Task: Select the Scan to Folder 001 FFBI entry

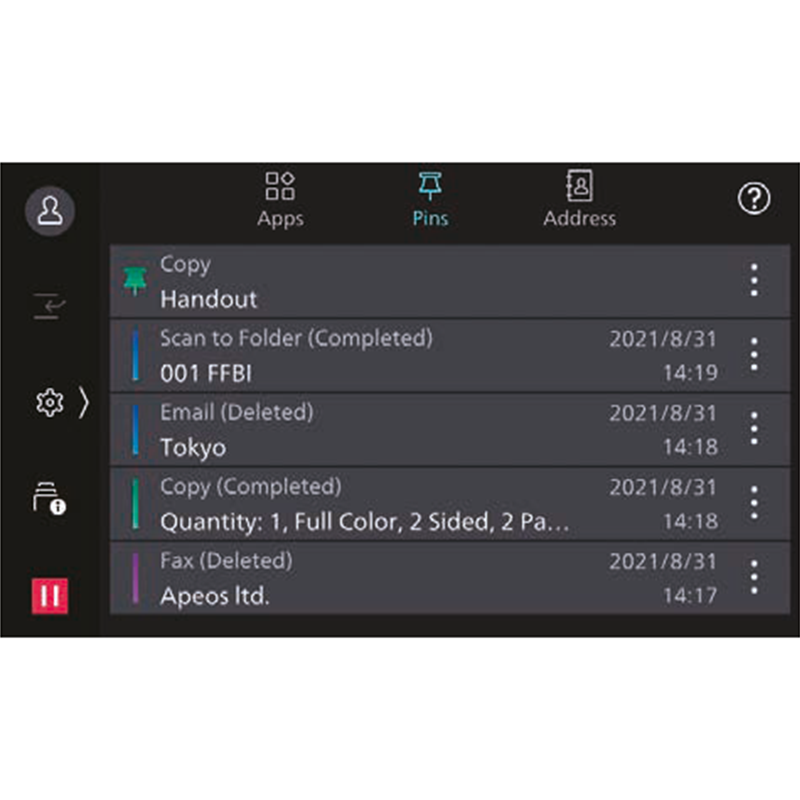Action: (450, 356)
